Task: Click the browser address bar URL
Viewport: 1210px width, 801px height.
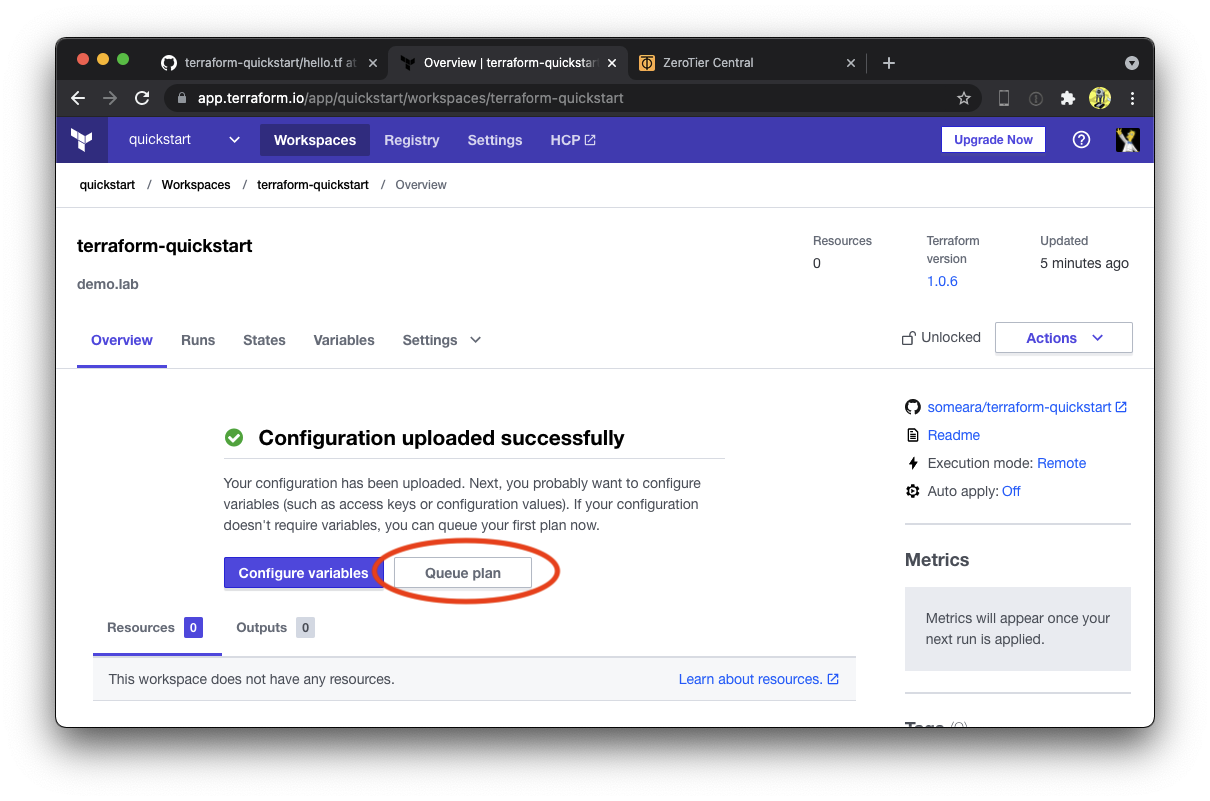Action: (410, 98)
